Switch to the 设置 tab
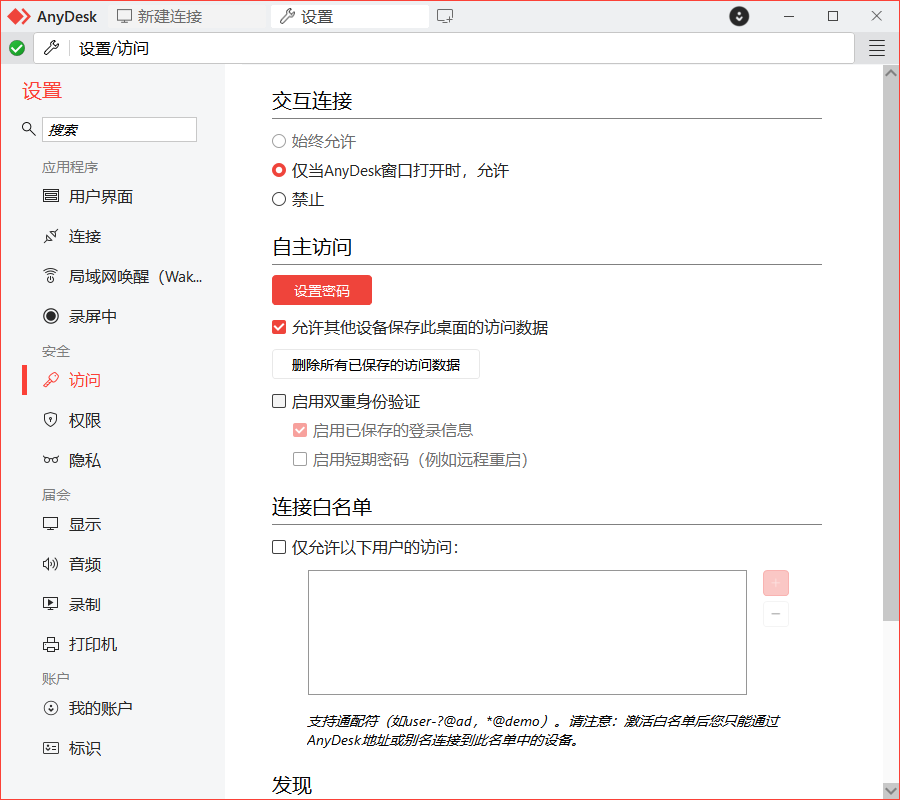Image resolution: width=900 pixels, height=800 pixels. tap(350, 17)
